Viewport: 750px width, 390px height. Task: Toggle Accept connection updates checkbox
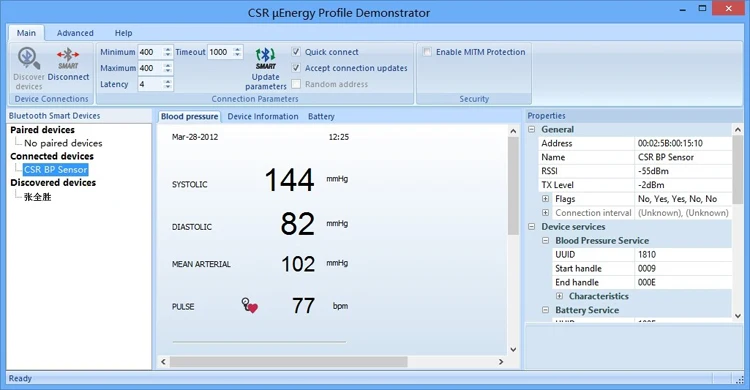(296, 68)
